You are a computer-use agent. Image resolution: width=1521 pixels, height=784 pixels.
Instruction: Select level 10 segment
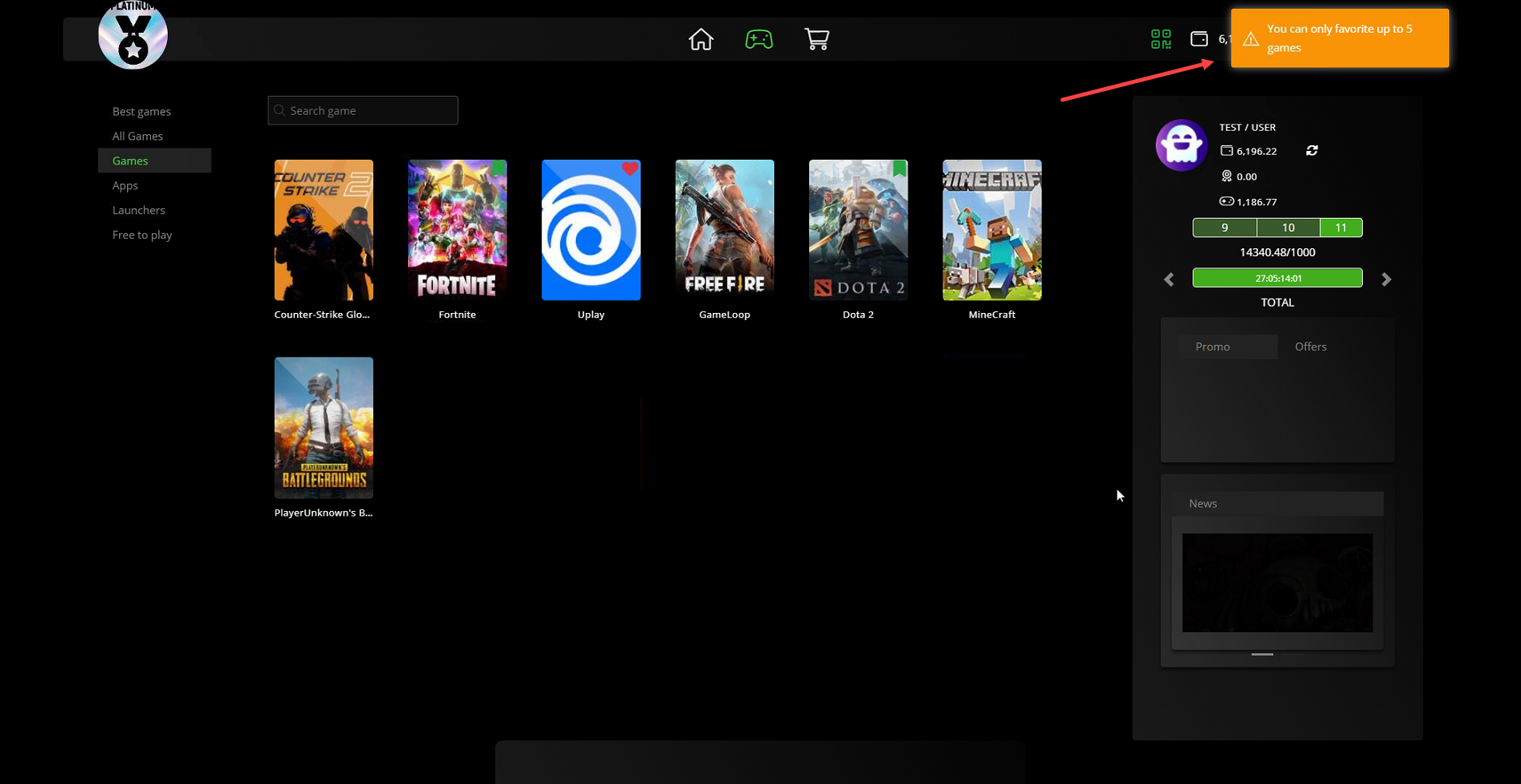[x=1289, y=228]
